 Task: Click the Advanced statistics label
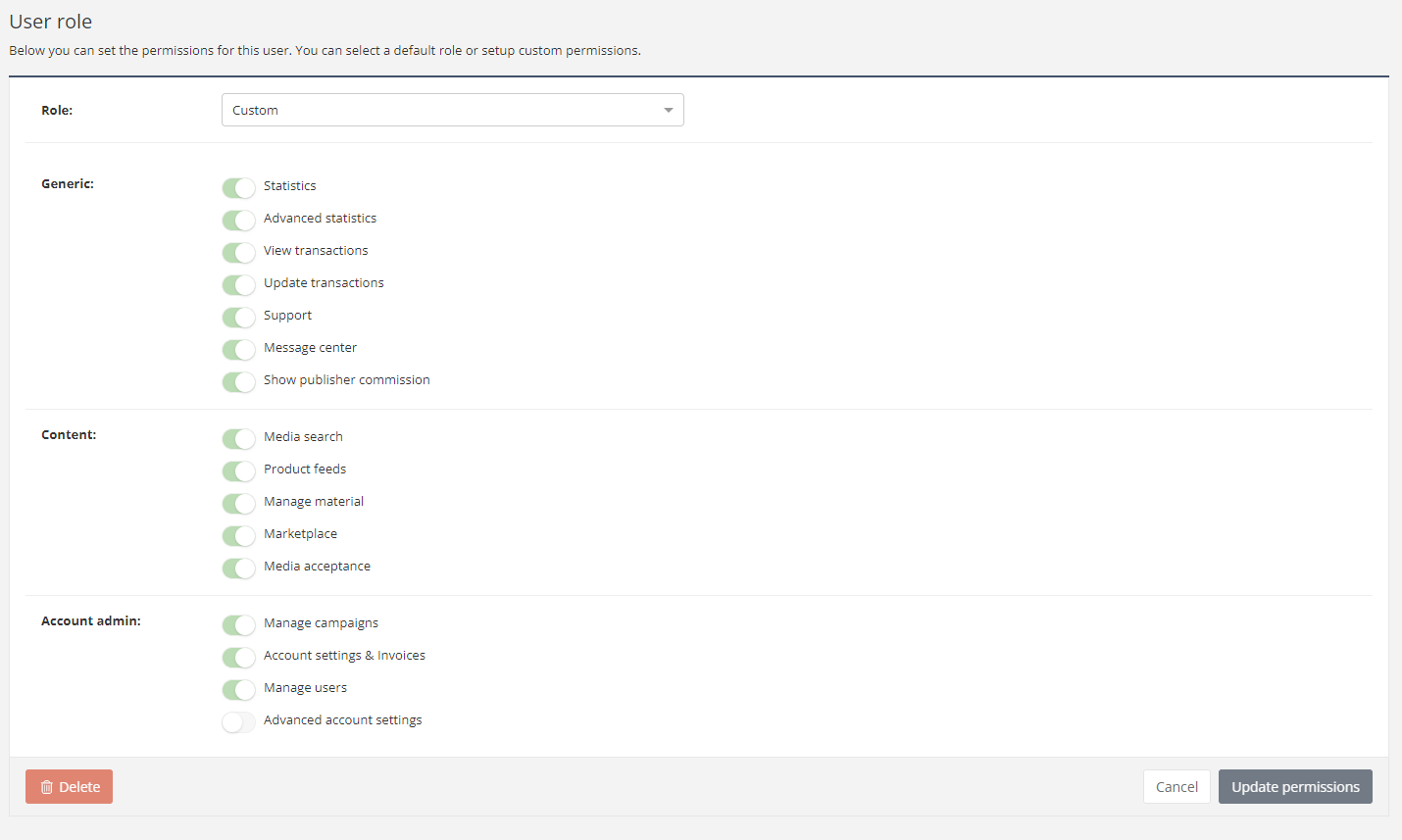(x=320, y=218)
